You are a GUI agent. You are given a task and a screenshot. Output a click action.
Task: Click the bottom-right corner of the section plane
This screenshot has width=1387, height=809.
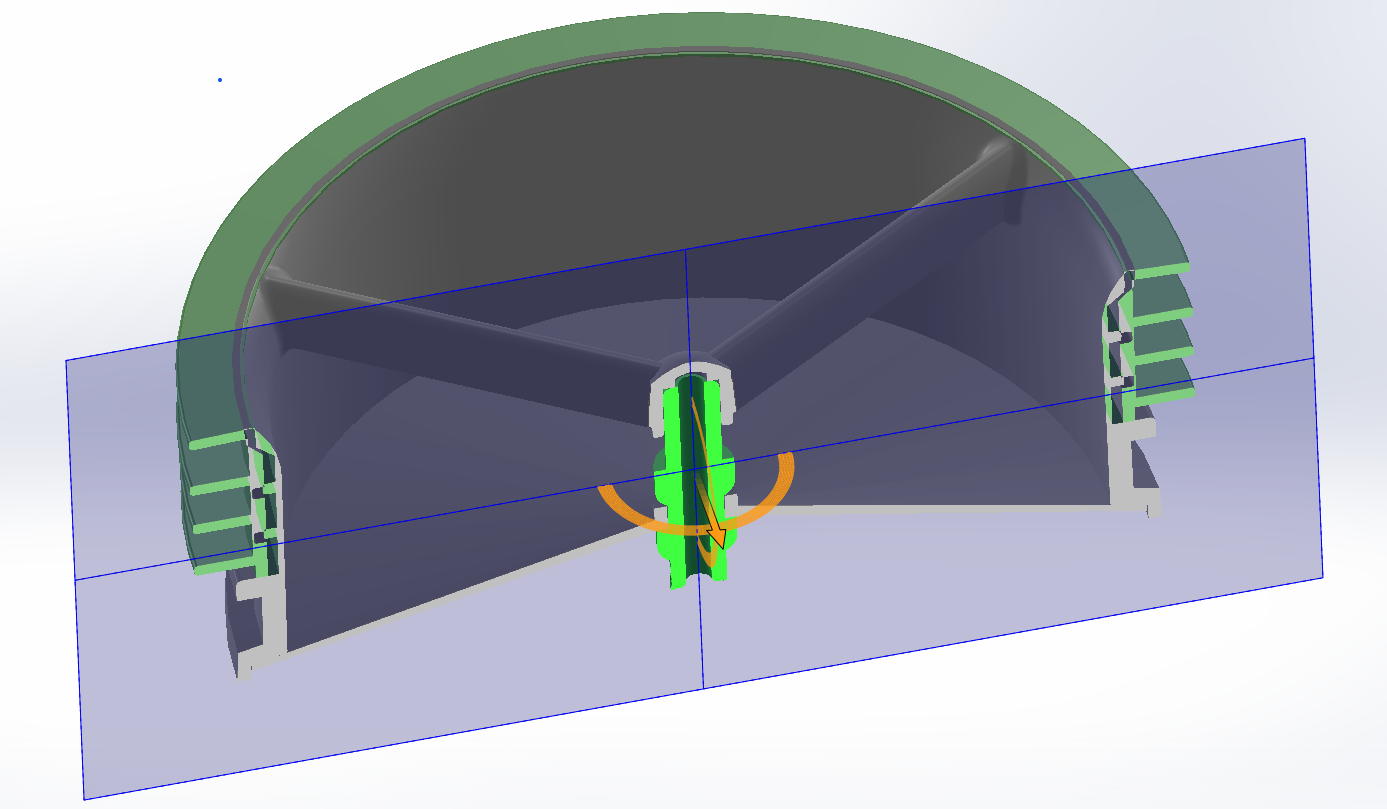click(x=1322, y=576)
